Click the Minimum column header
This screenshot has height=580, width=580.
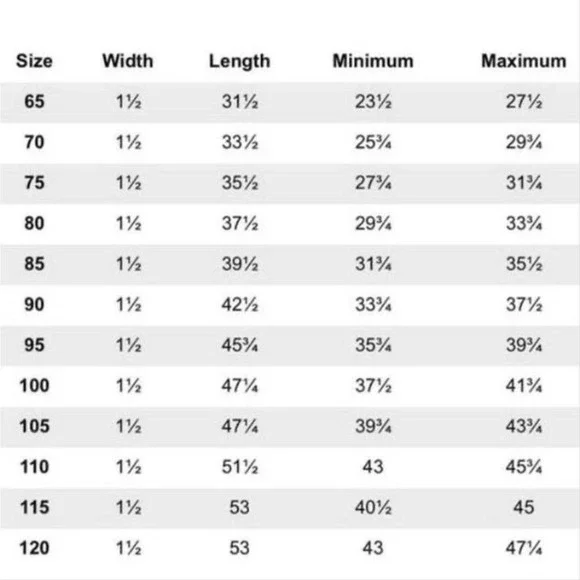click(x=373, y=61)
